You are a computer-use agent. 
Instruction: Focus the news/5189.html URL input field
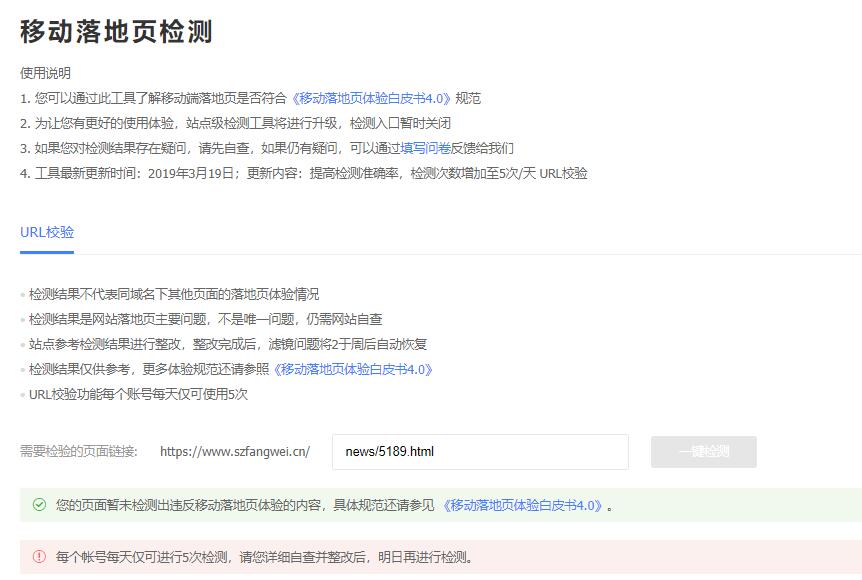coord(480,451)
